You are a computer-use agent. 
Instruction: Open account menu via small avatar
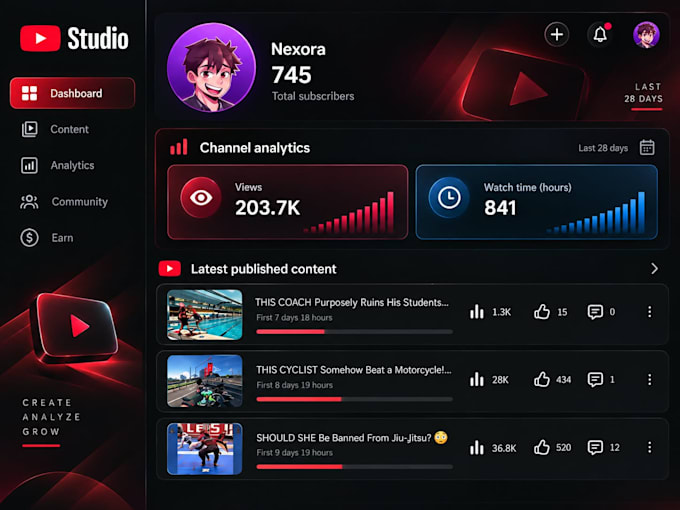tap(646, 35)
